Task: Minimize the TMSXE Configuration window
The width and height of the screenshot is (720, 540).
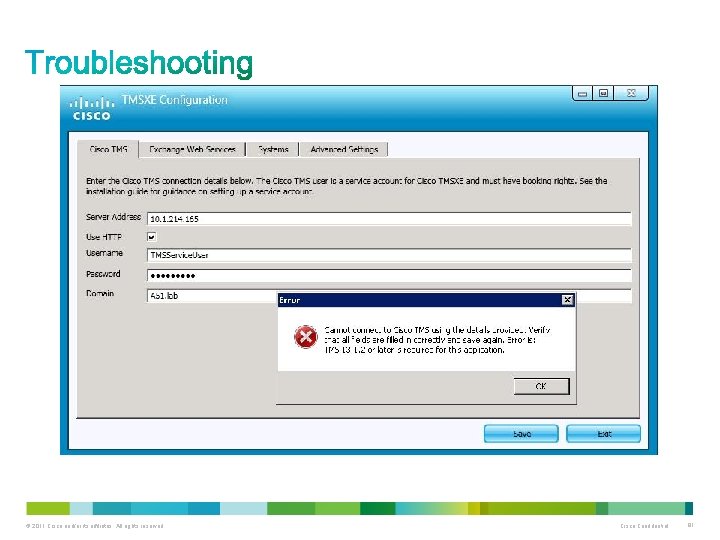Action: pyautogui.click(x=583, y=93)
